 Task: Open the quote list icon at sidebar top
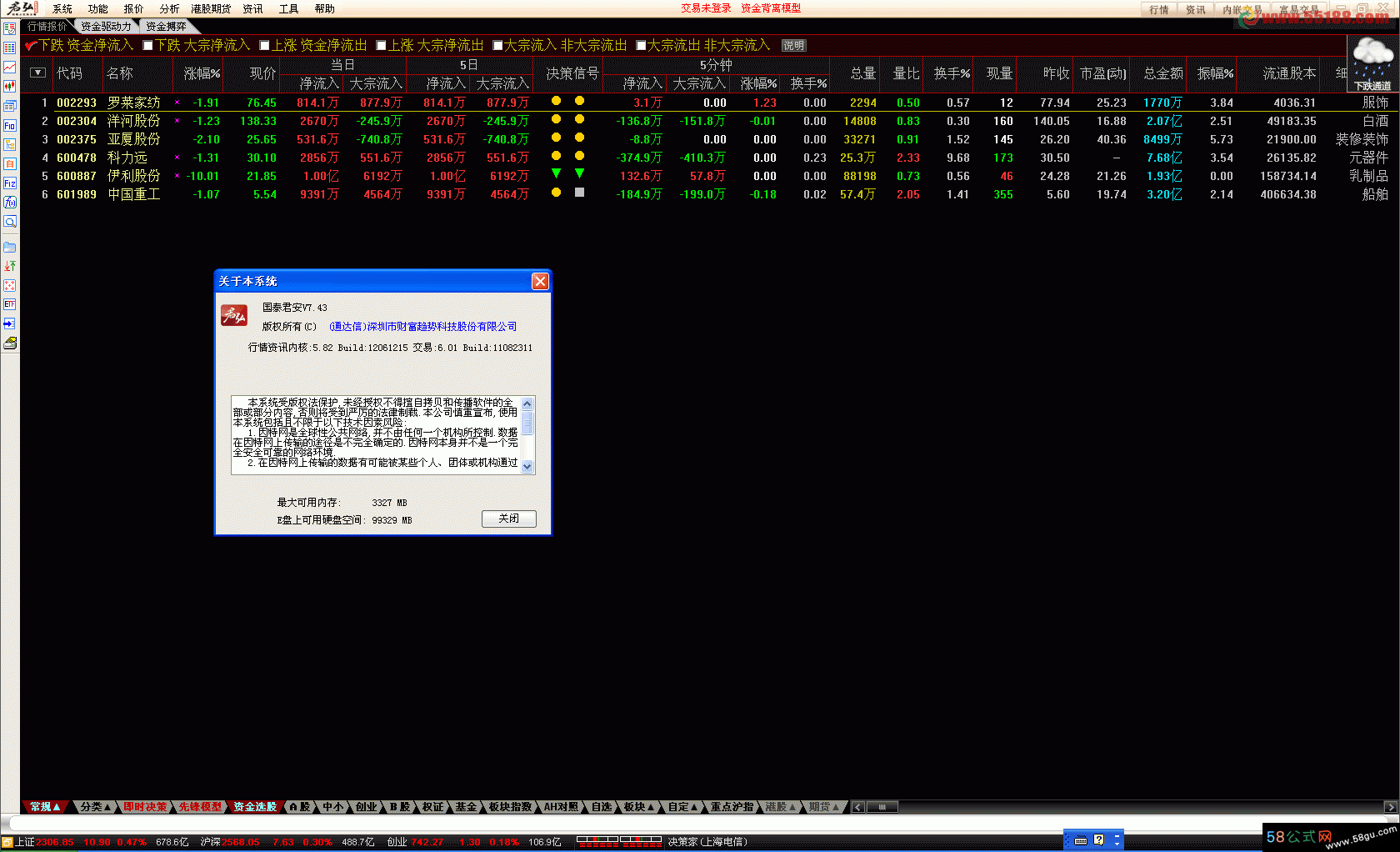click(10, 28)
